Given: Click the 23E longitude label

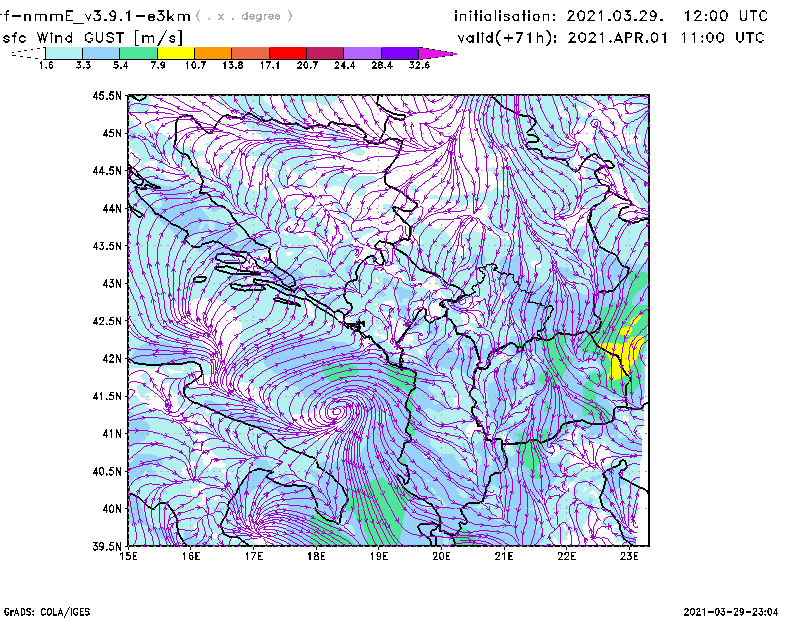Looking at the screenshot, I should point(629,556).
